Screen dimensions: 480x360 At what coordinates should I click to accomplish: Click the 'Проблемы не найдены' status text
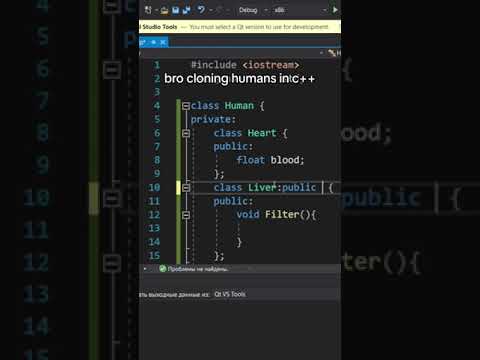coord(198,269)
